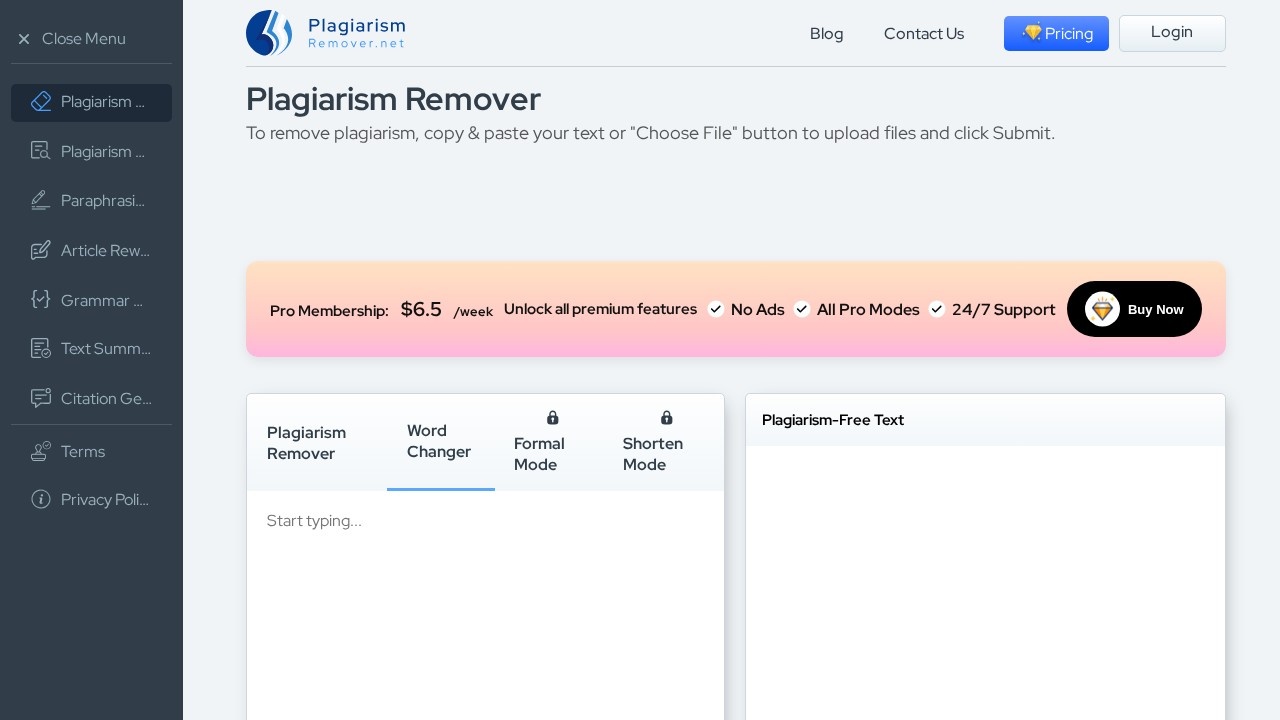Click the Grammar checker braces icon in sidebar
Viewport: 1280px width, 720px height.
(41, 299)
